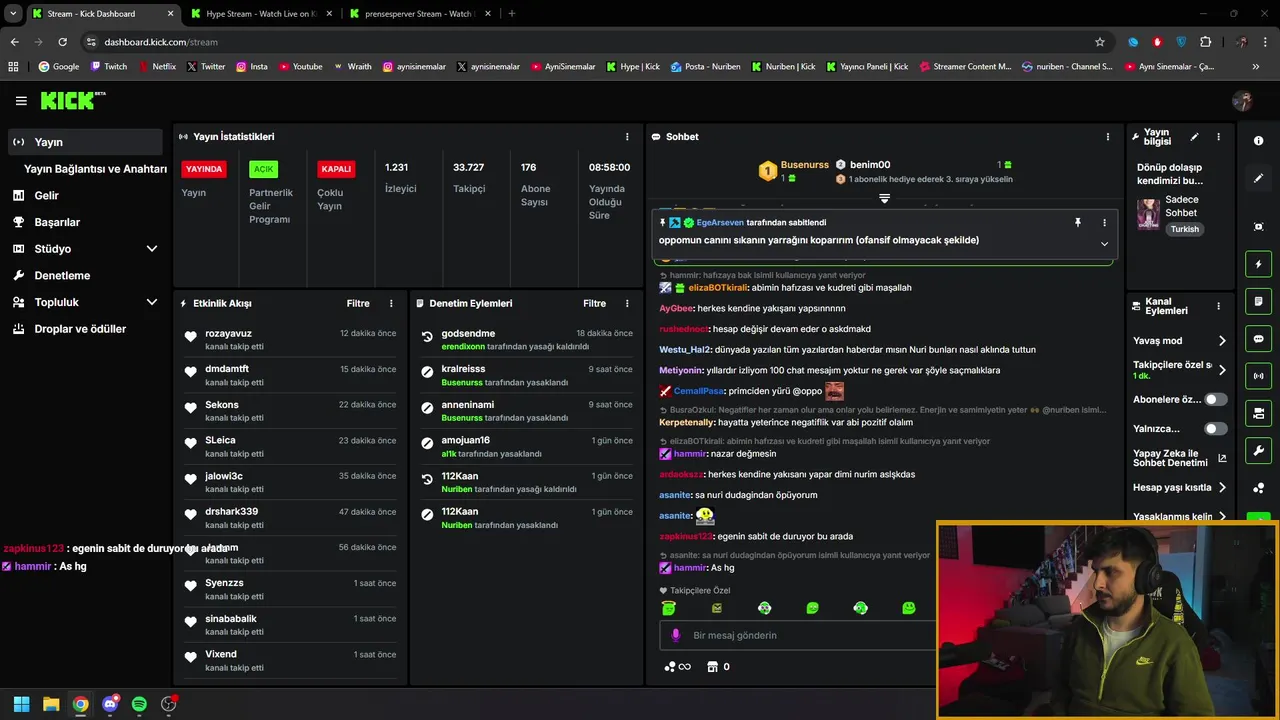The height and width of the screenshot is (720, 1280).
Task: Open the info icon in right toolbar
Action: 1258,141
